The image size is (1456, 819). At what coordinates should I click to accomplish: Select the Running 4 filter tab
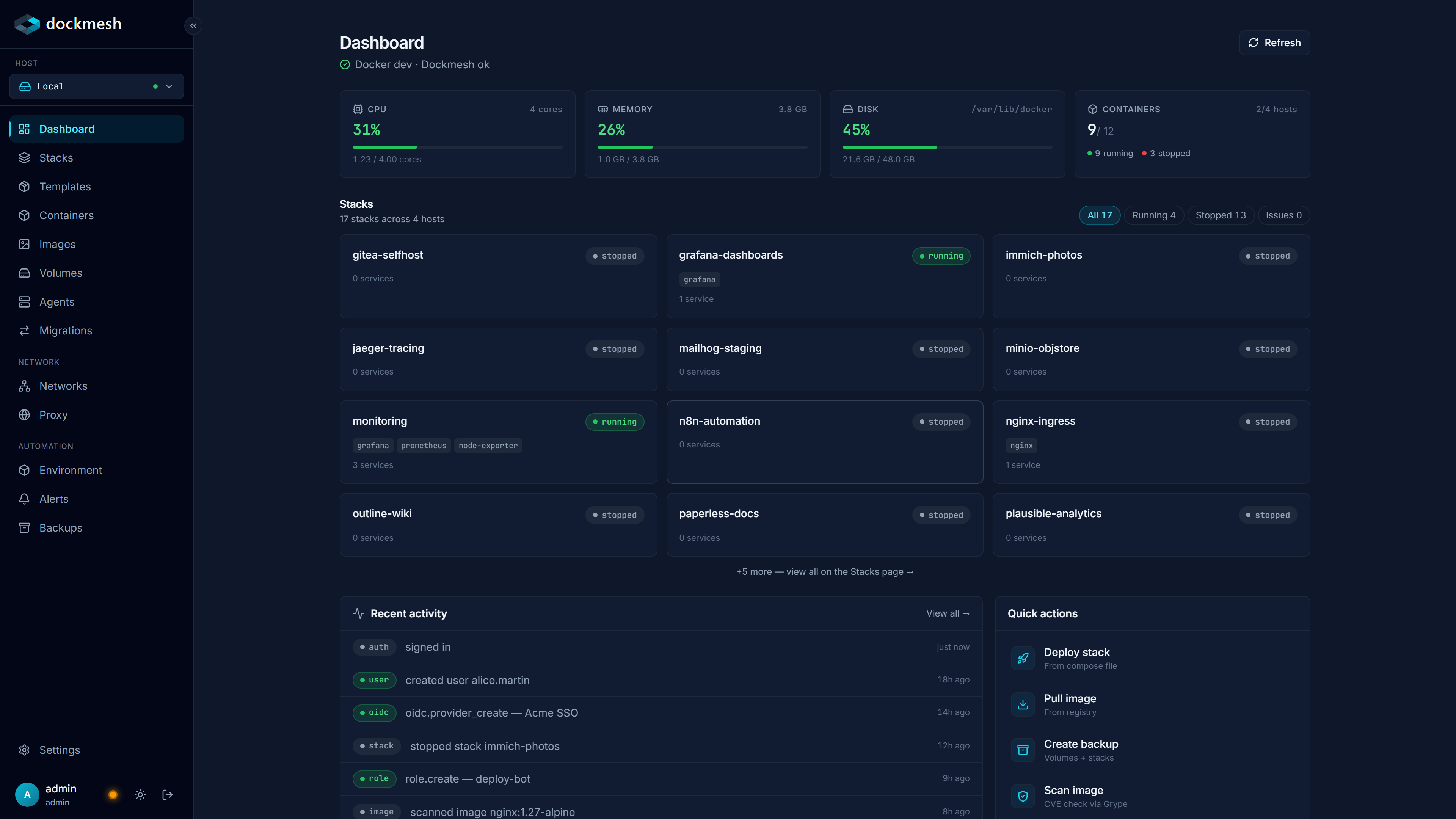pos(1153,215)
